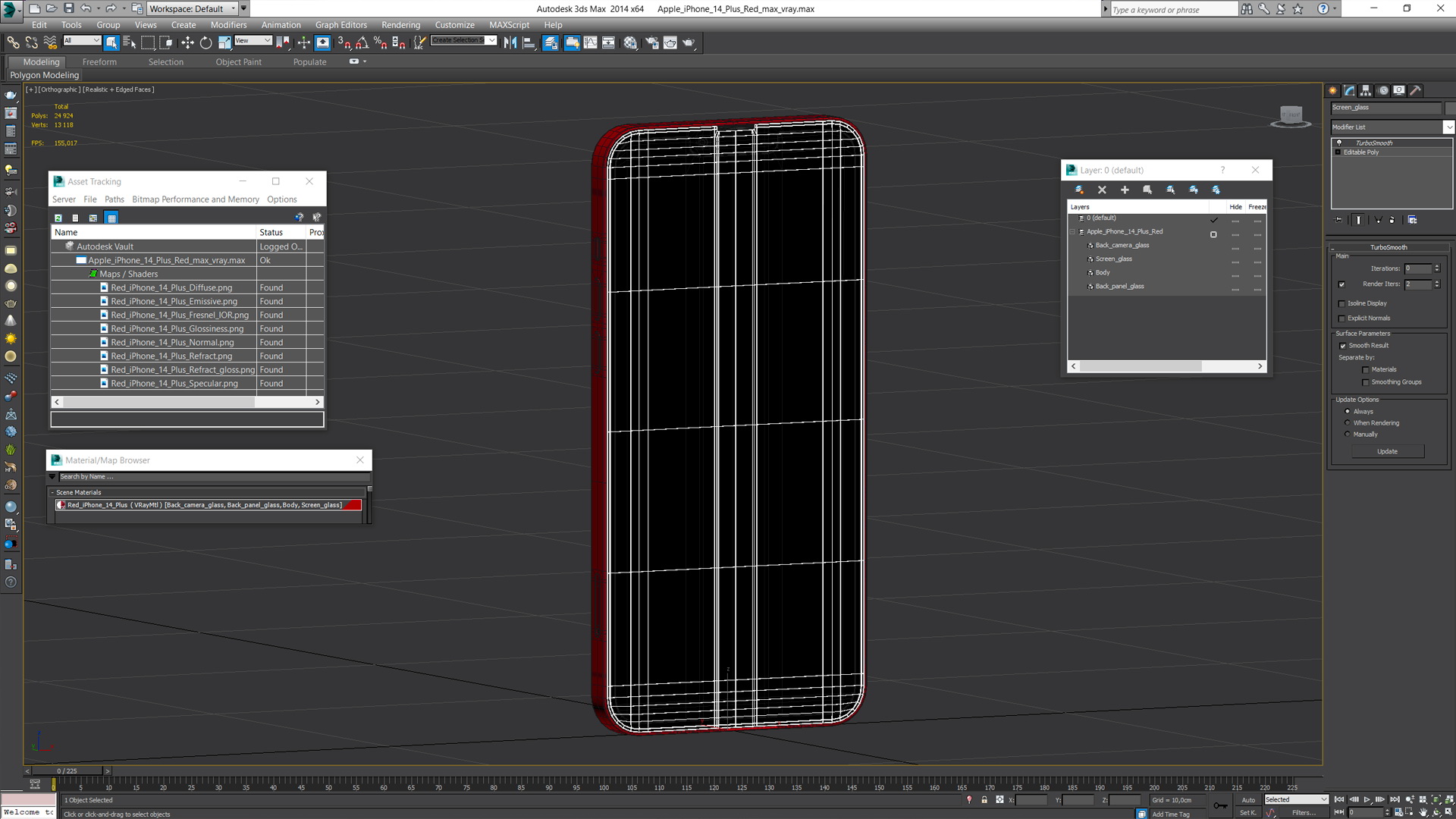Activate the Select Object tool
This screenshot has width=1456, height=819.
111,42
